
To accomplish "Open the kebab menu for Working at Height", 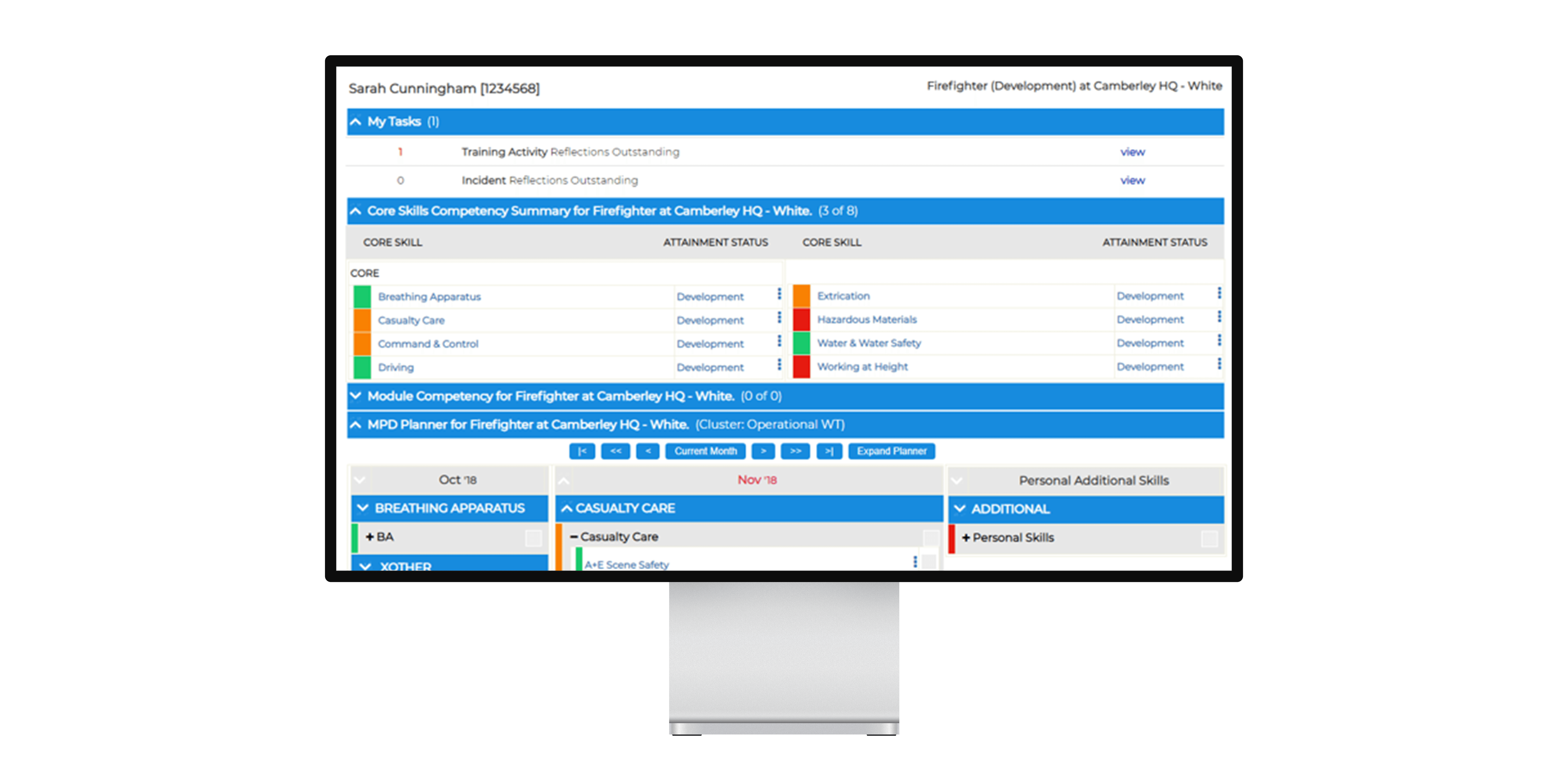I will coord(1219,364).
